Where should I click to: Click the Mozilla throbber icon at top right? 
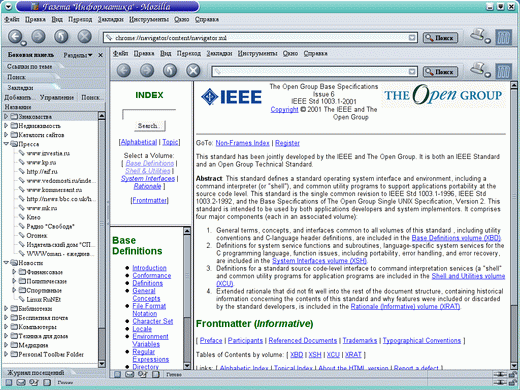tap(503, 37)
